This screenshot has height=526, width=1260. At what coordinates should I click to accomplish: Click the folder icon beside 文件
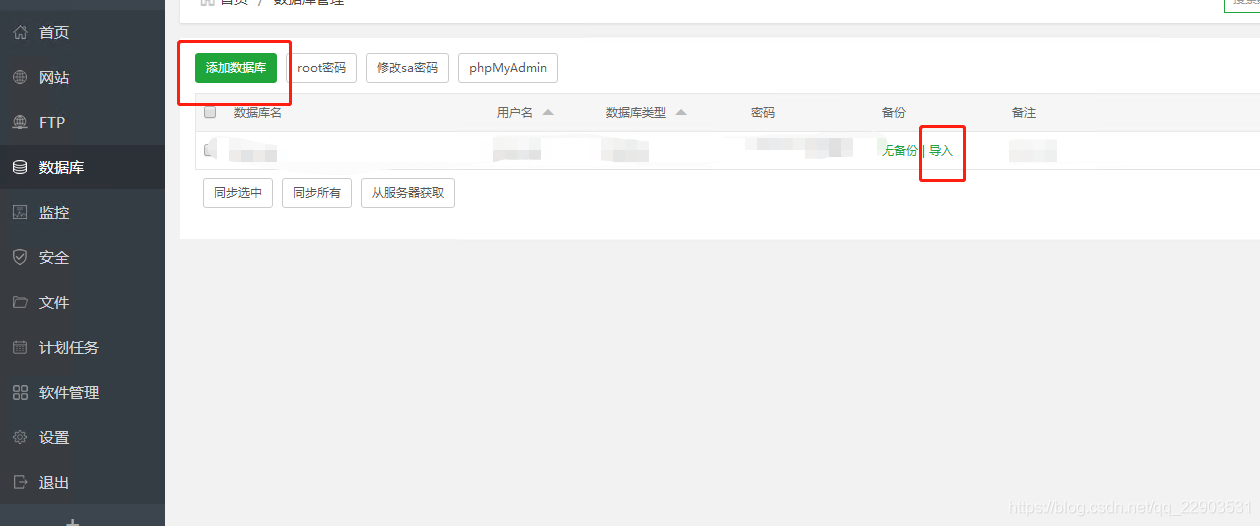click(20, 303)
